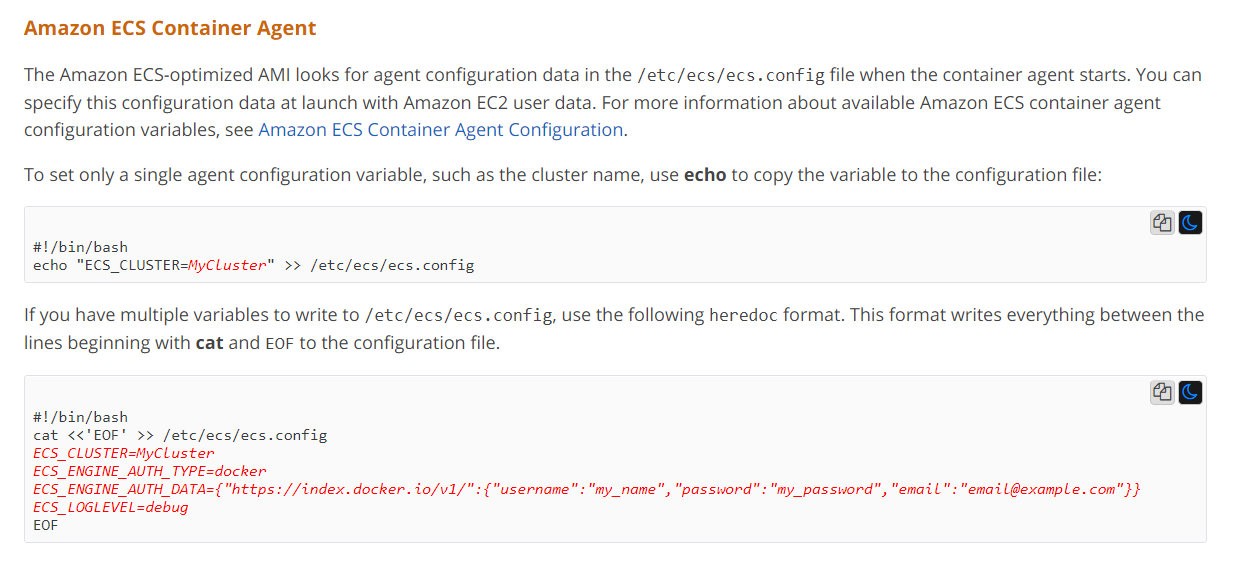Copy the first code block with echo command
Image resolution: width=1236 pixels, height=563 pixels.
click(1162, 223)
